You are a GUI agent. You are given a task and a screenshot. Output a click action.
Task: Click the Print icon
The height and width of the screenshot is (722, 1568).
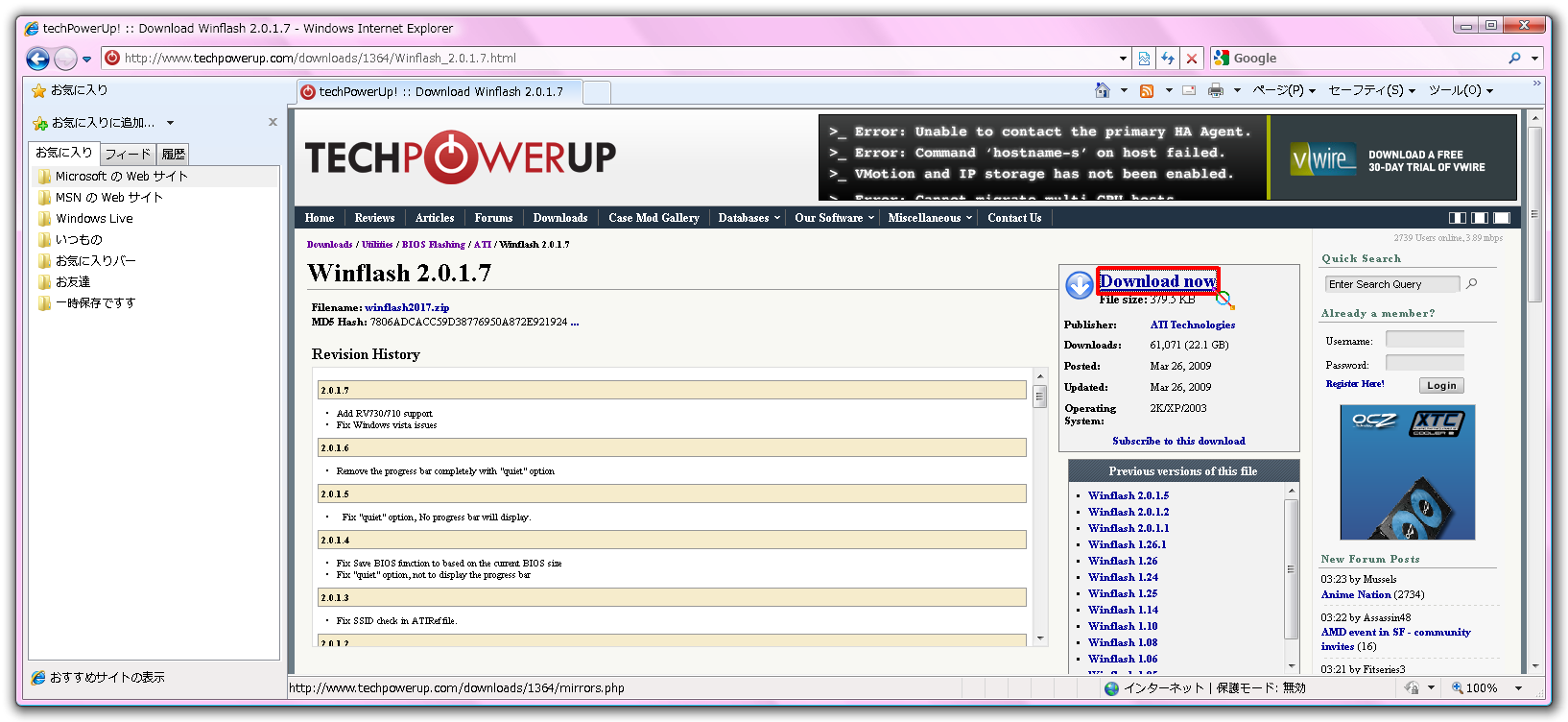1216,90
